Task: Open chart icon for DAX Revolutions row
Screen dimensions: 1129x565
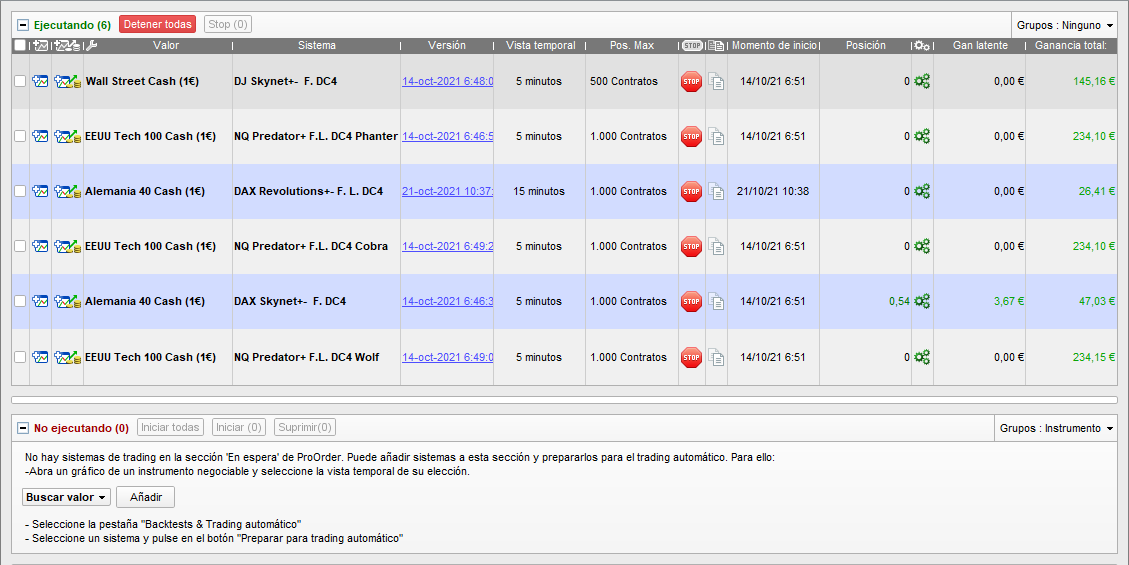Action: [40, 191]
